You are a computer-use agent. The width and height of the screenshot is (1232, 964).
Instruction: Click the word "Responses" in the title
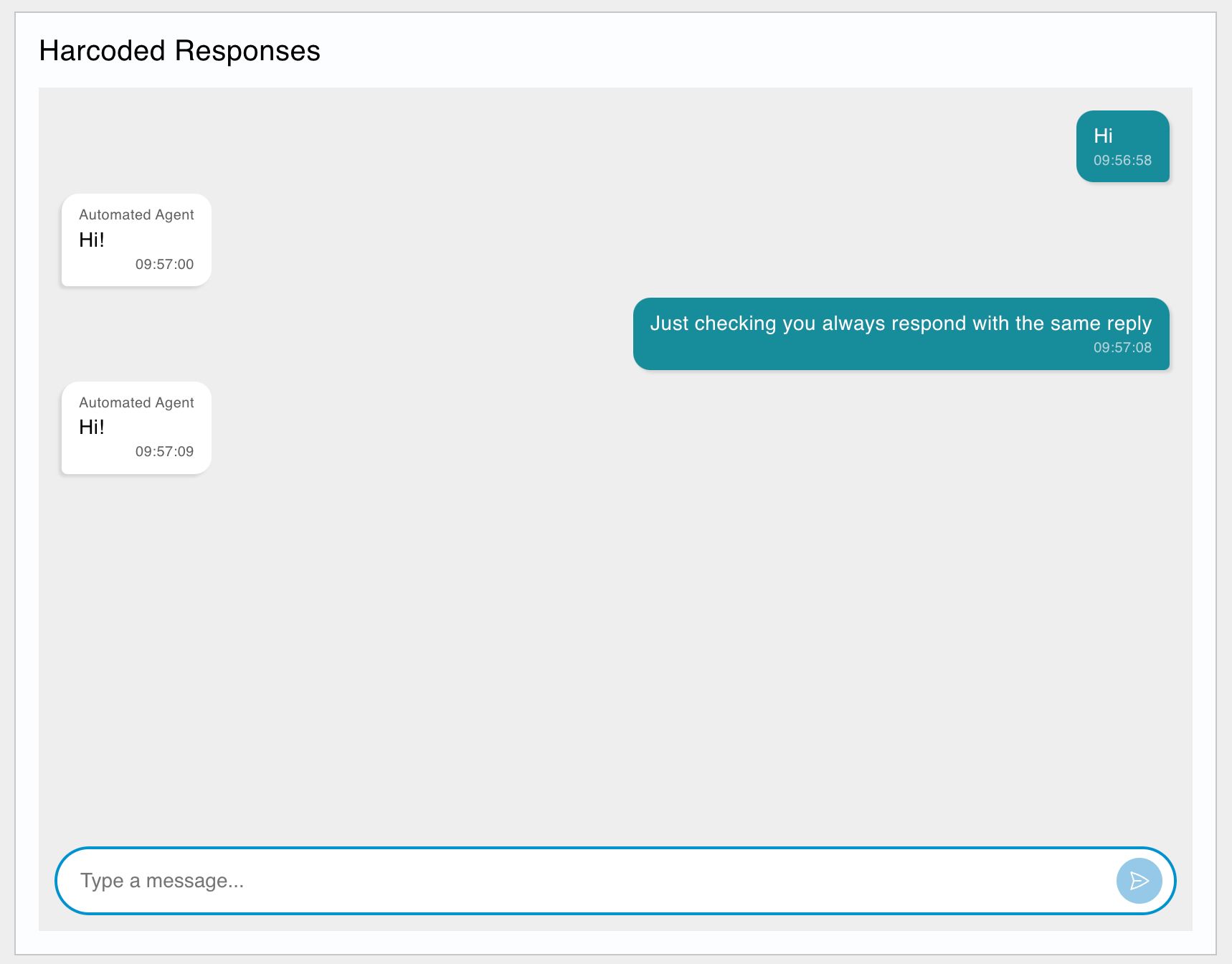click(x=247, y=51)
